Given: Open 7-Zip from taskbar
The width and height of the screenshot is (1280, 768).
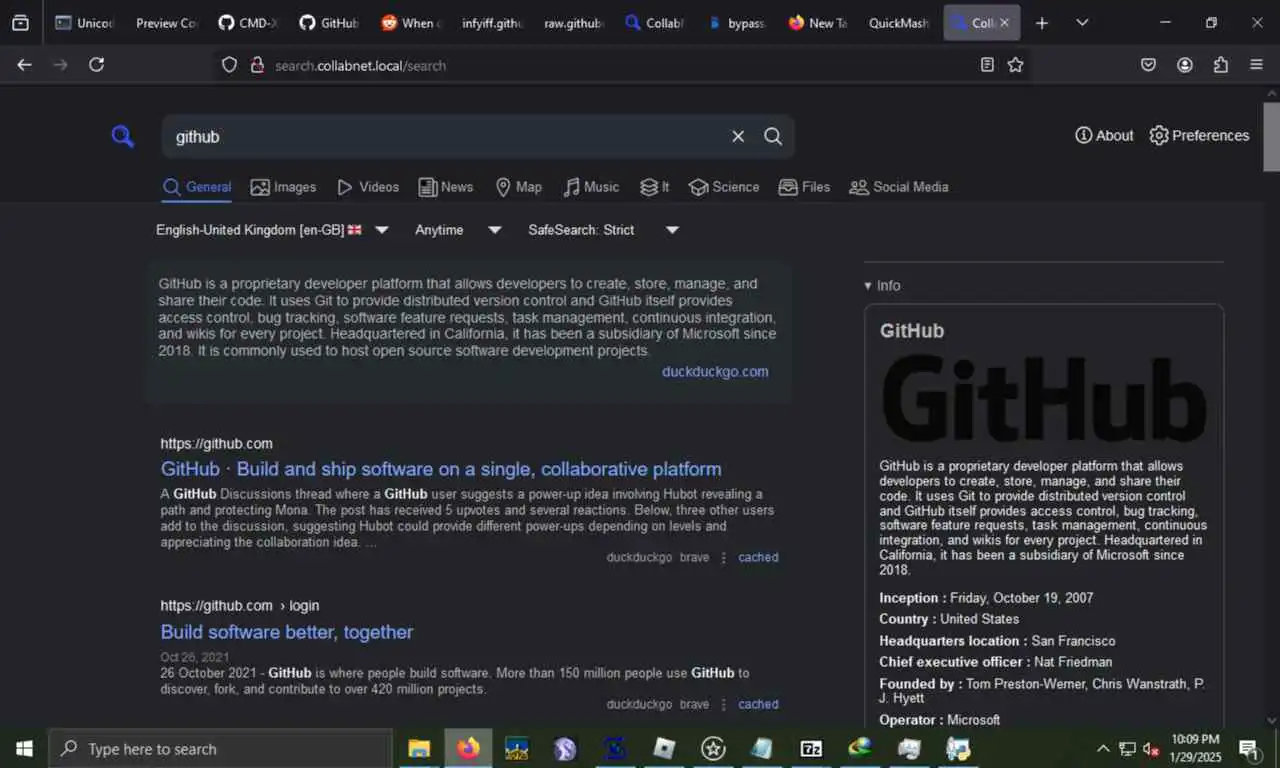Looking at the screenshot, I should click(x=811, y=748).
